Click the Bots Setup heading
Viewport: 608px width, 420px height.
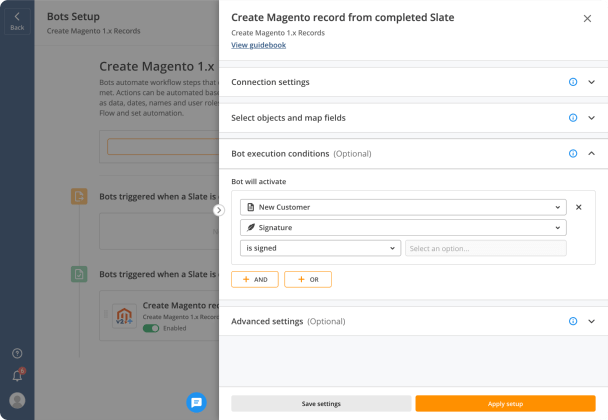[73, 17]
